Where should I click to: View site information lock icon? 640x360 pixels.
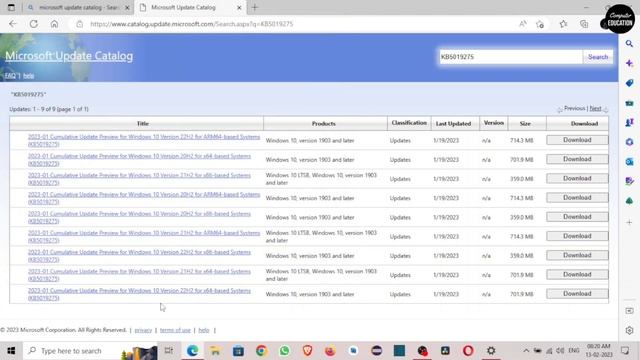pos(80,24)
